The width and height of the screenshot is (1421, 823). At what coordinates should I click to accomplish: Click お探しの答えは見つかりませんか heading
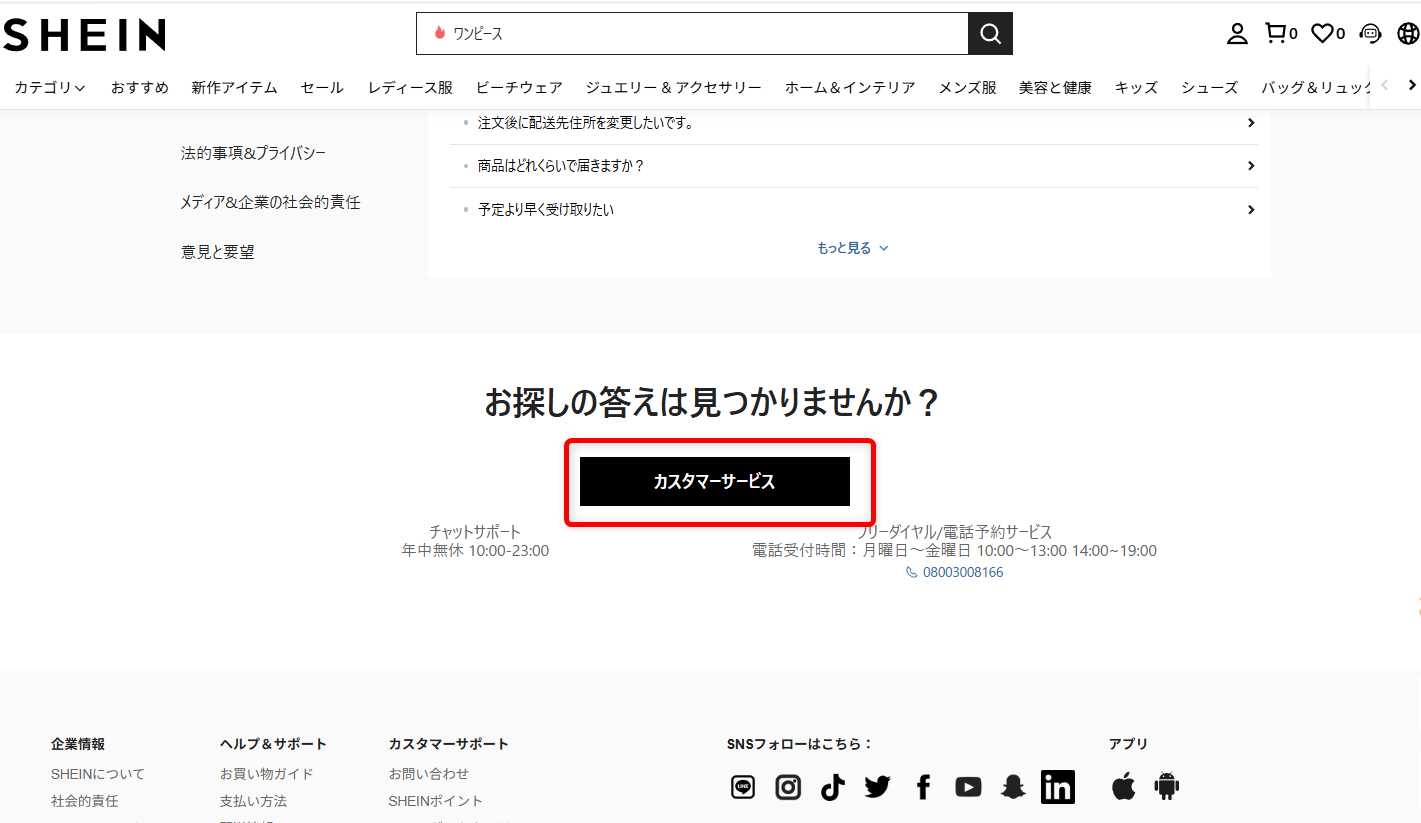tap(712, 402)
